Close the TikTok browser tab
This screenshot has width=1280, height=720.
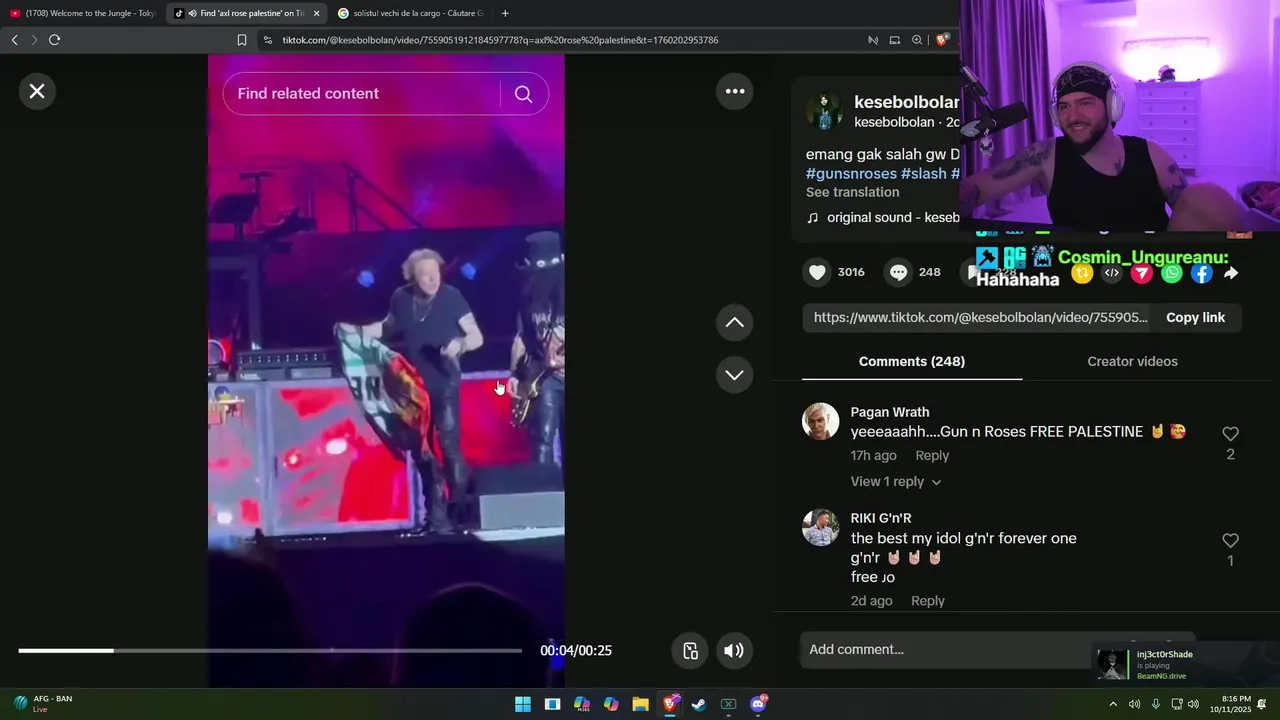(x=317, y=13)
